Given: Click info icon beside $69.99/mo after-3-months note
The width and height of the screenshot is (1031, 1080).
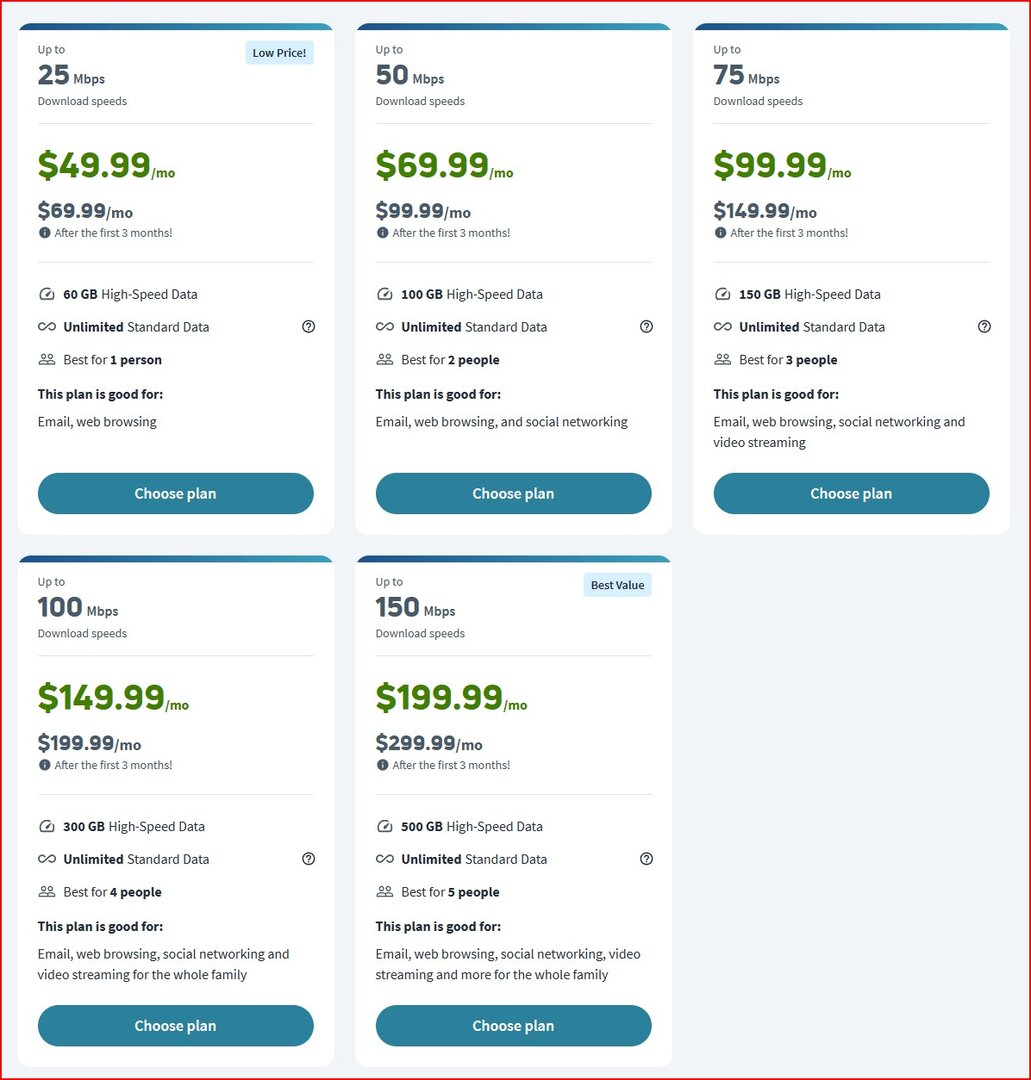Looking at the screenshot, I should [45, 233].
